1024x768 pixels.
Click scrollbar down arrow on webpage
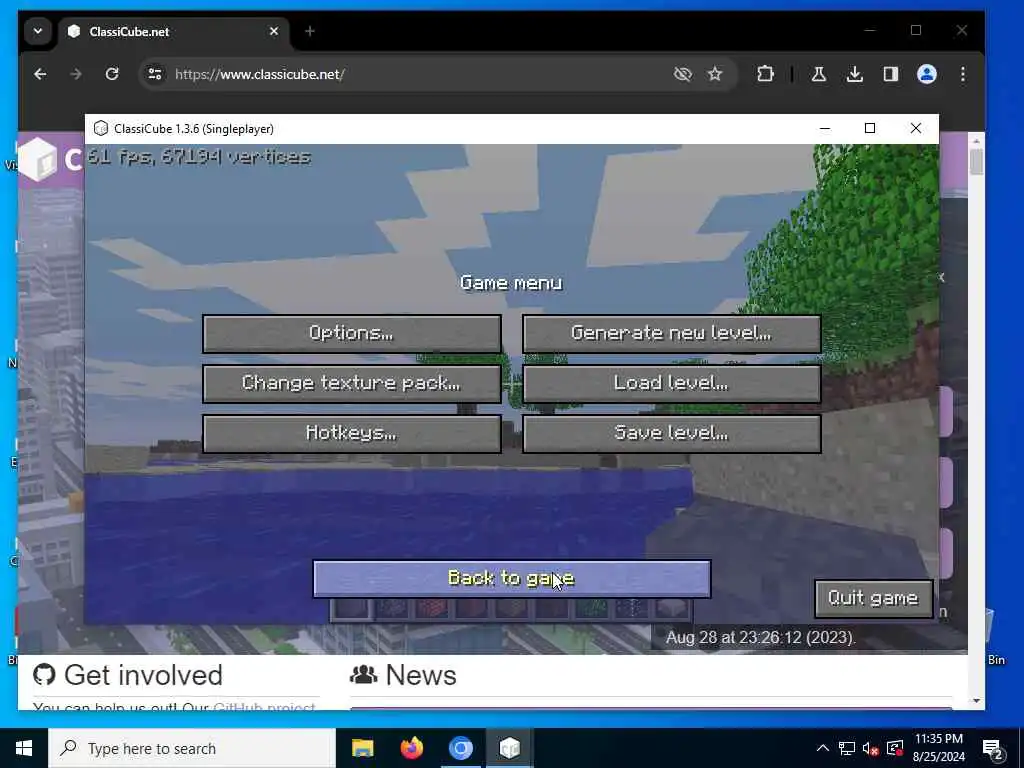coord(976,701)
